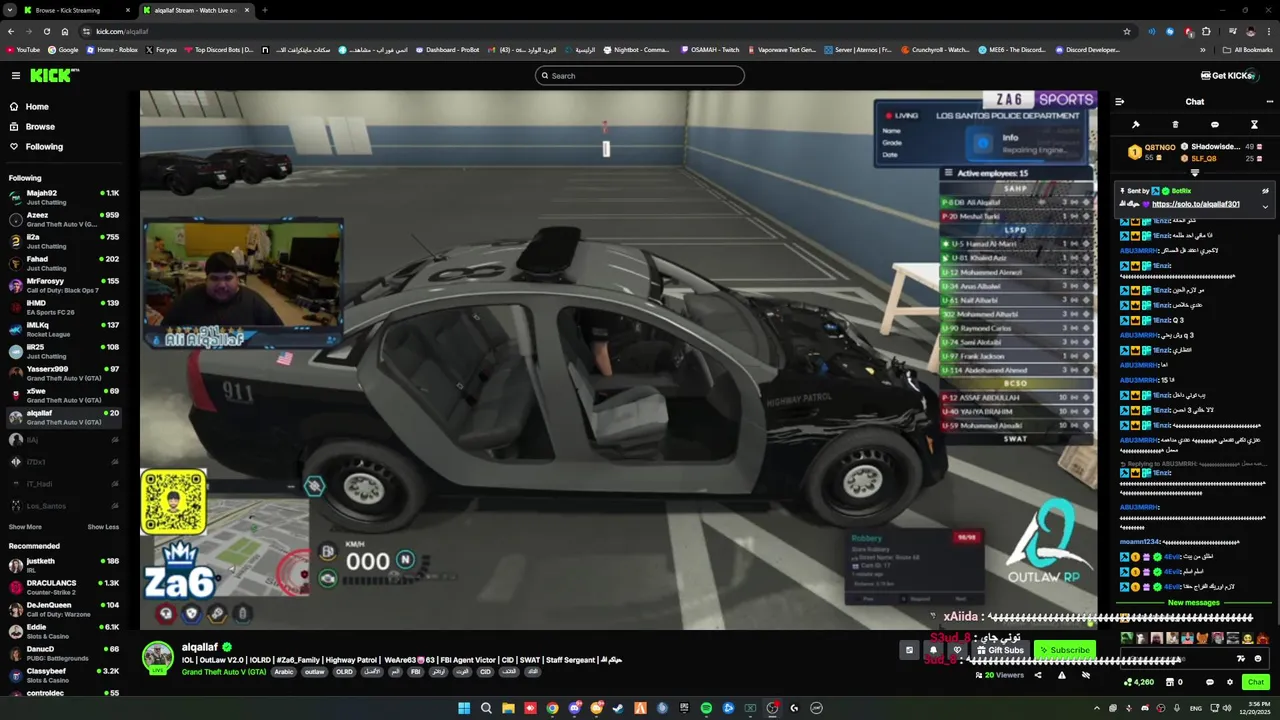
Task: Open a new browser tab
Action: [x=265, y=10]
